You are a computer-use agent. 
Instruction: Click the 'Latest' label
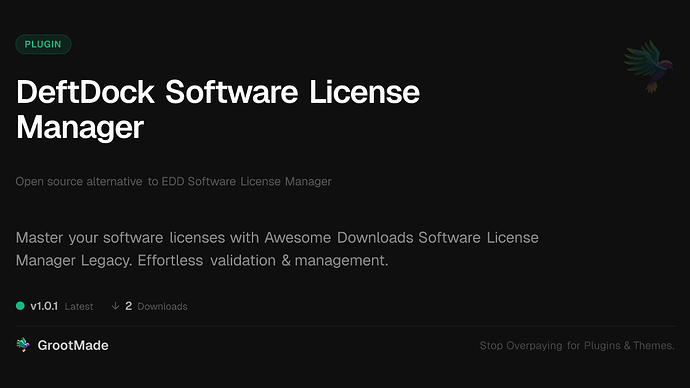79,307
